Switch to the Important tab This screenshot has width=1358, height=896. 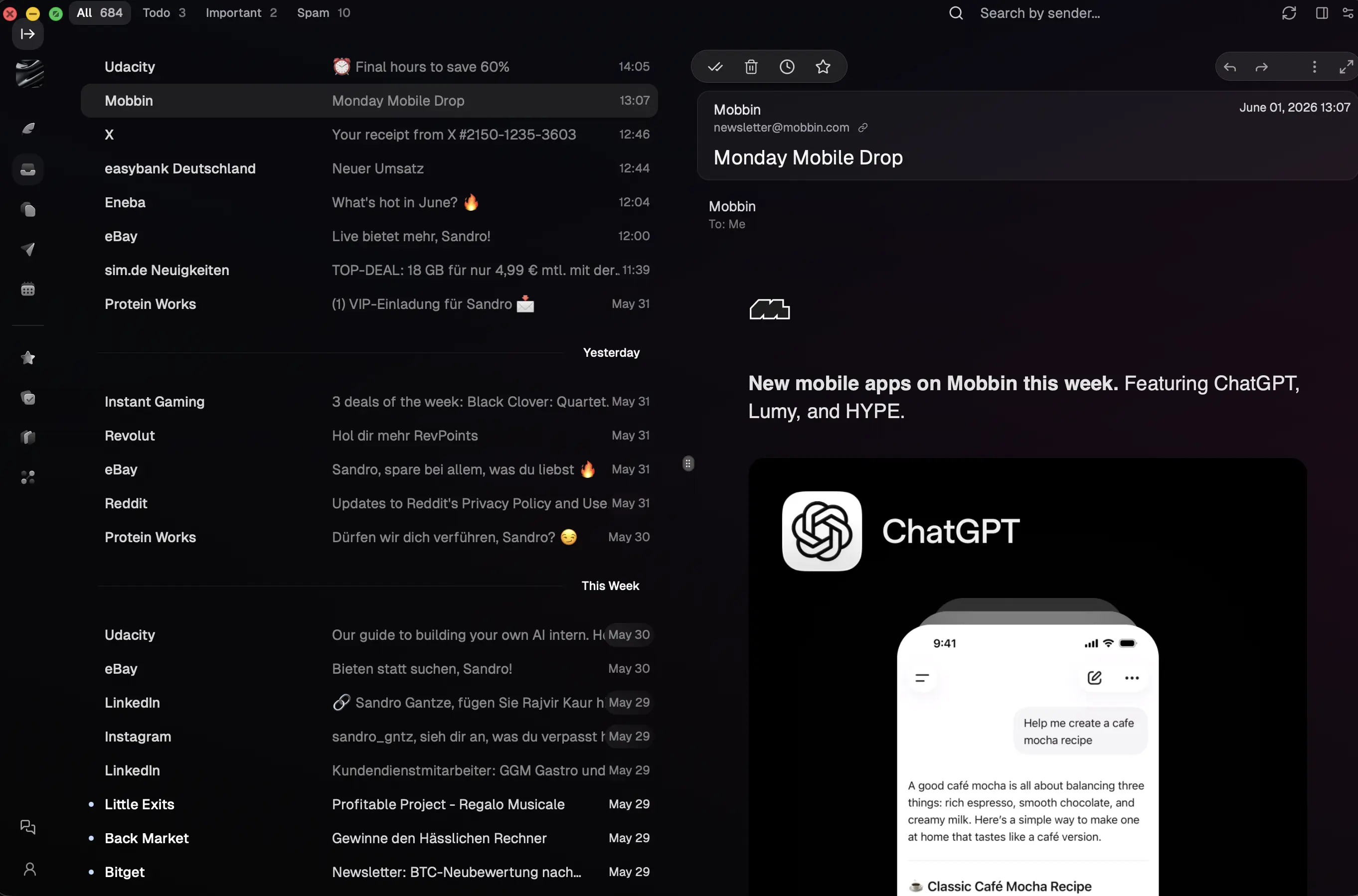tap(241, 12)
